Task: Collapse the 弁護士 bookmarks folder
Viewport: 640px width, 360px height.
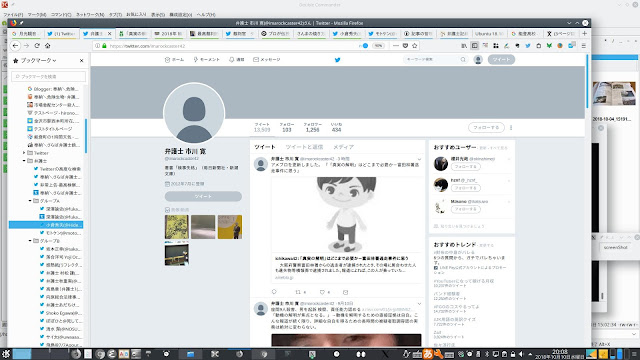Action: point(24,161)
